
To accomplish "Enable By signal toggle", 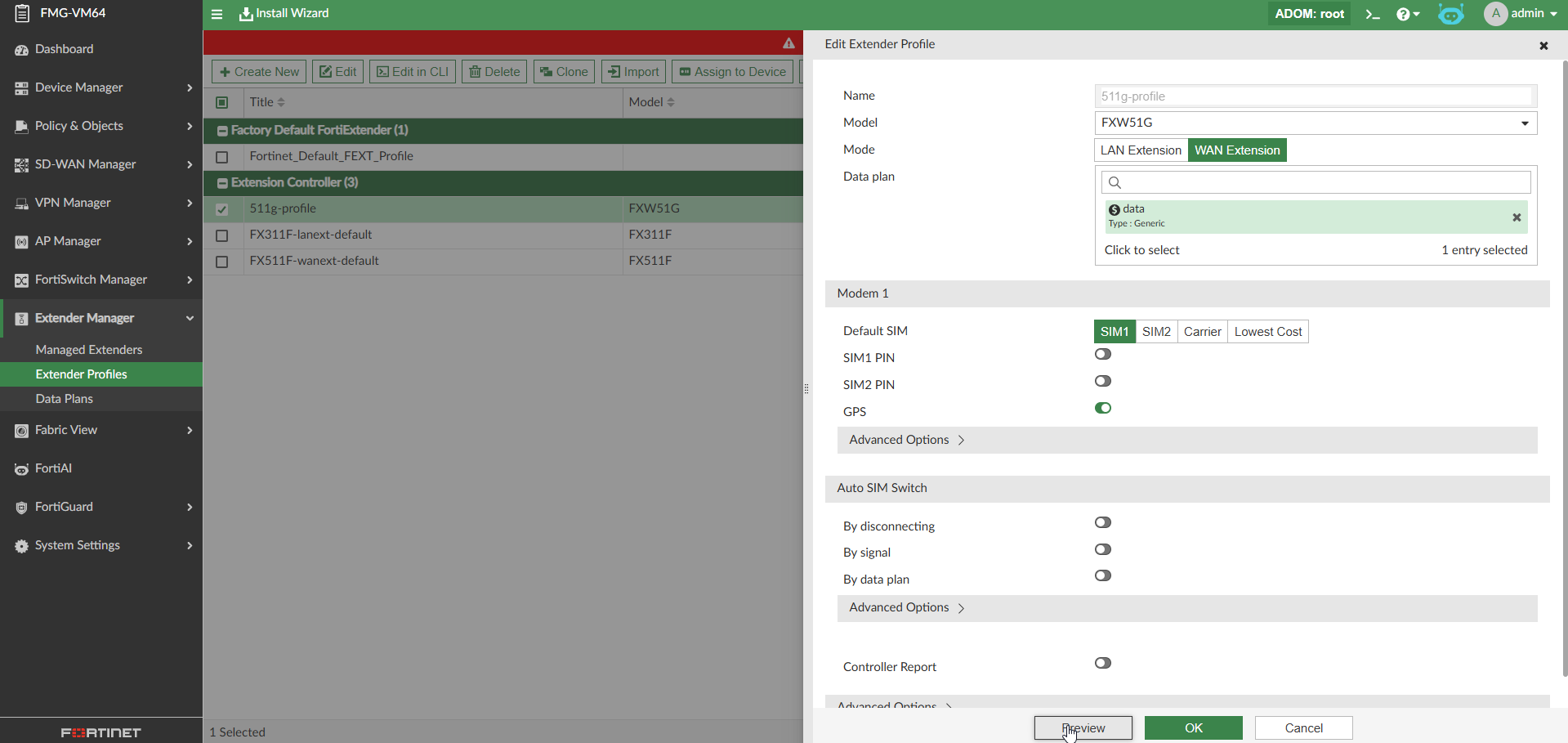I will 1103,550.
